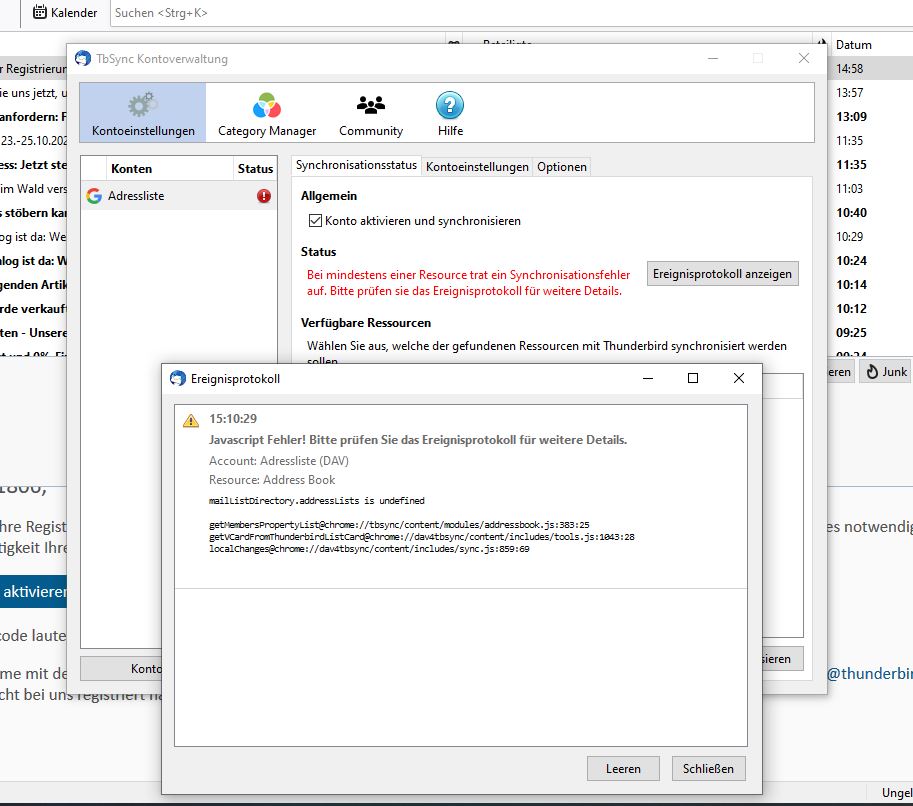Click Thunderbird icon in TbSync title bar
Image resolution: width=913 pixels, height=806 pixels.
(83, 58)
